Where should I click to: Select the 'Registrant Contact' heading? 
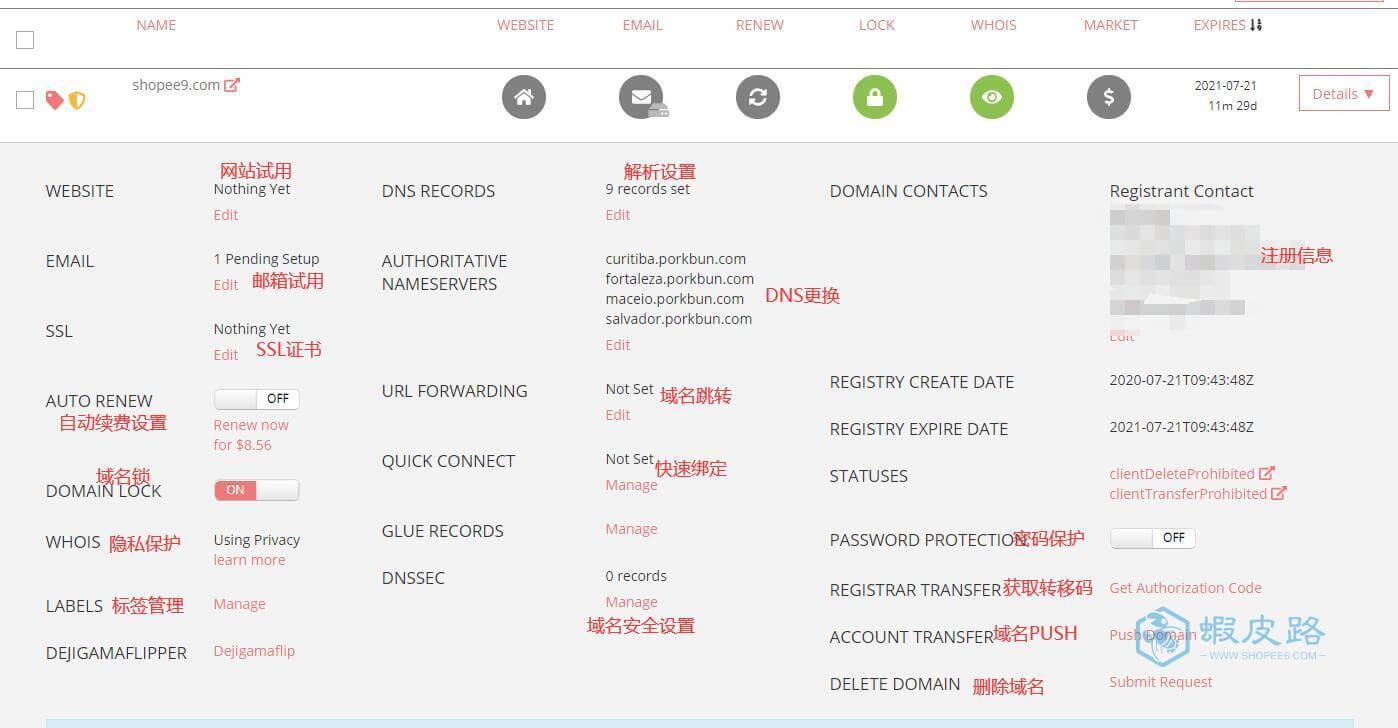[x=1181, y=191]
